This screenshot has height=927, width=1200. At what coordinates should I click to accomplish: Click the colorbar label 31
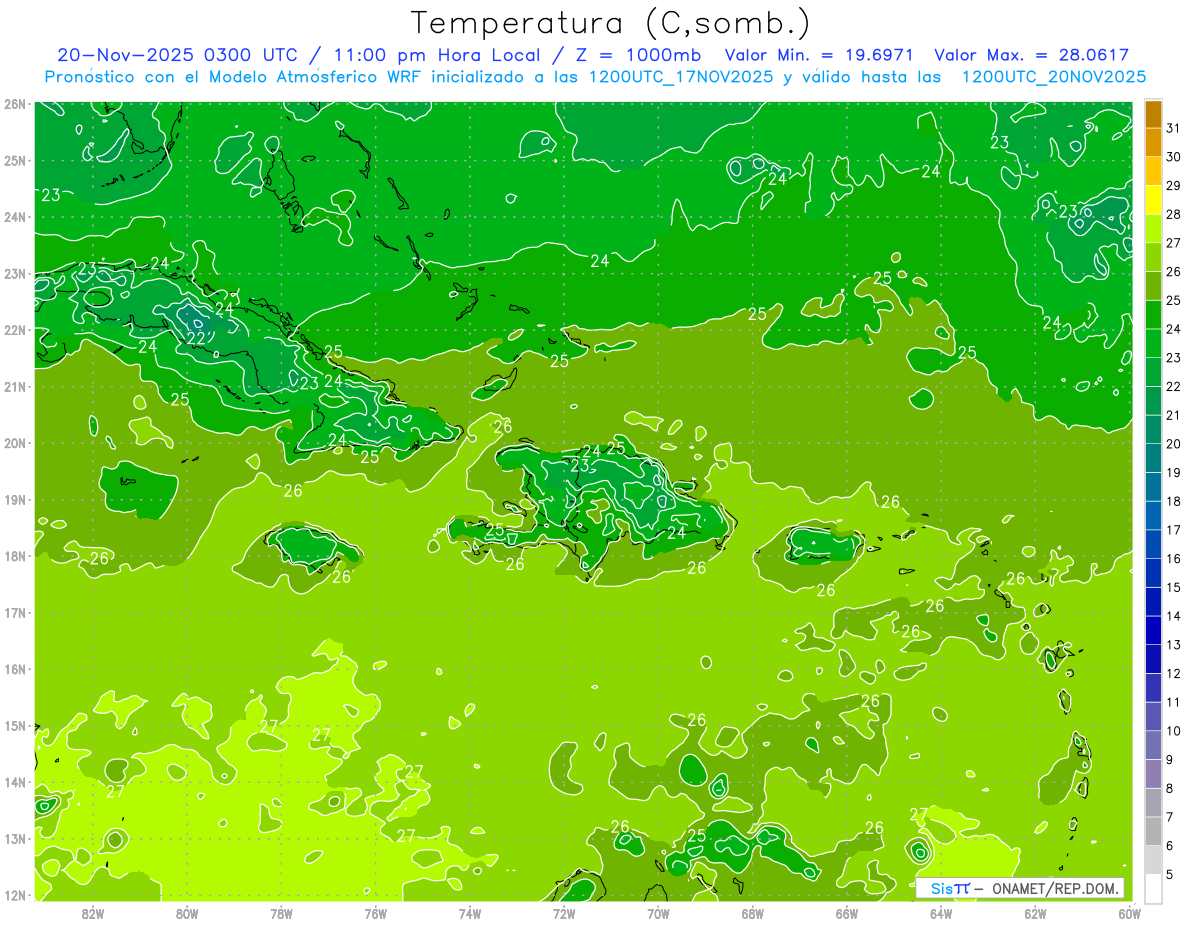[x=1174, y=128]
